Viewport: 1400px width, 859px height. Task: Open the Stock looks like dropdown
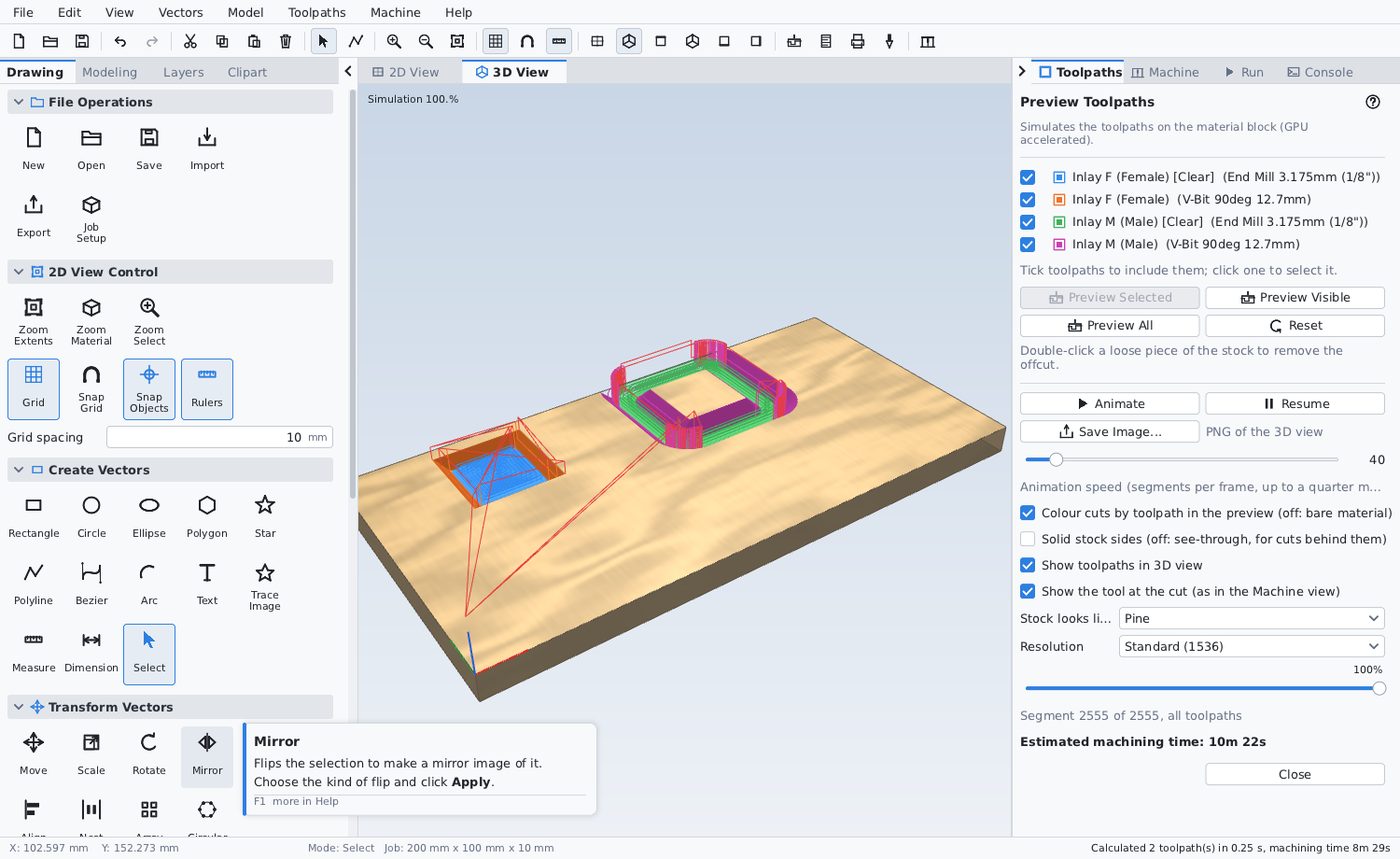coord(1251,618)
